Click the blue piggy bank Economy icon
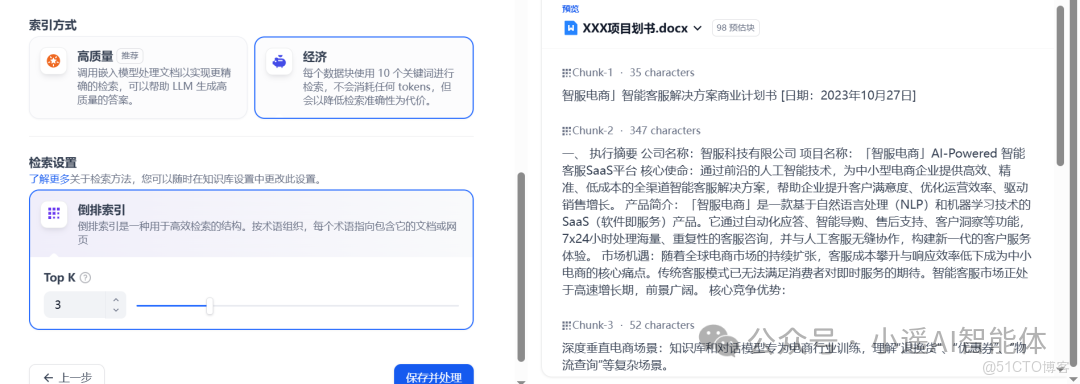Screen dimensions: 1080x384 pyautogui.click(x=280, y=62)
